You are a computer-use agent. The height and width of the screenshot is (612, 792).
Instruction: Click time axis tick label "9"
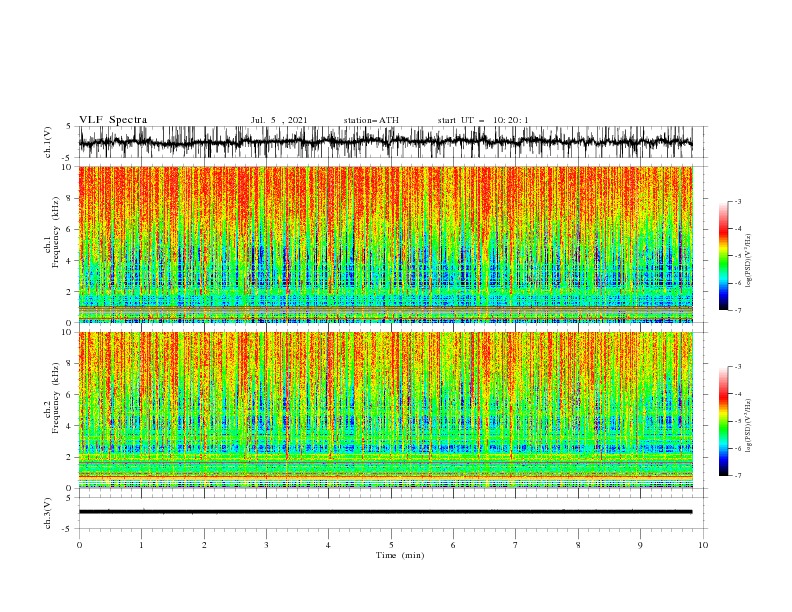pos(640,545)
